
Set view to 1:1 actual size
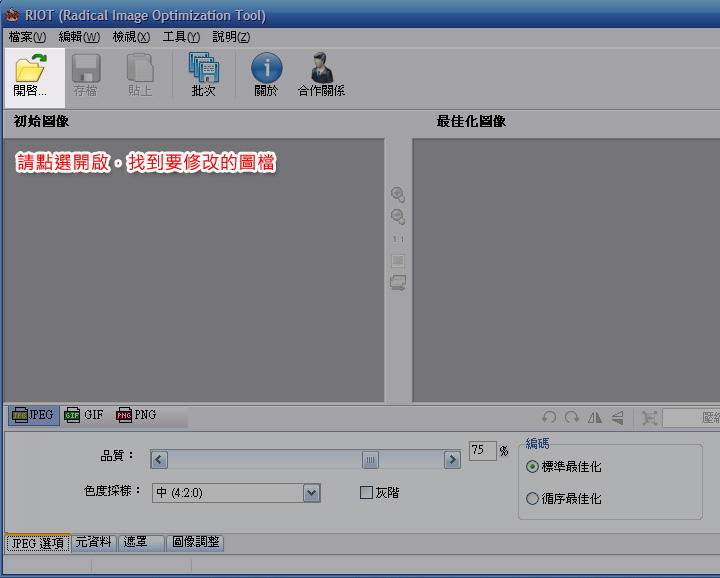[398, 239]
